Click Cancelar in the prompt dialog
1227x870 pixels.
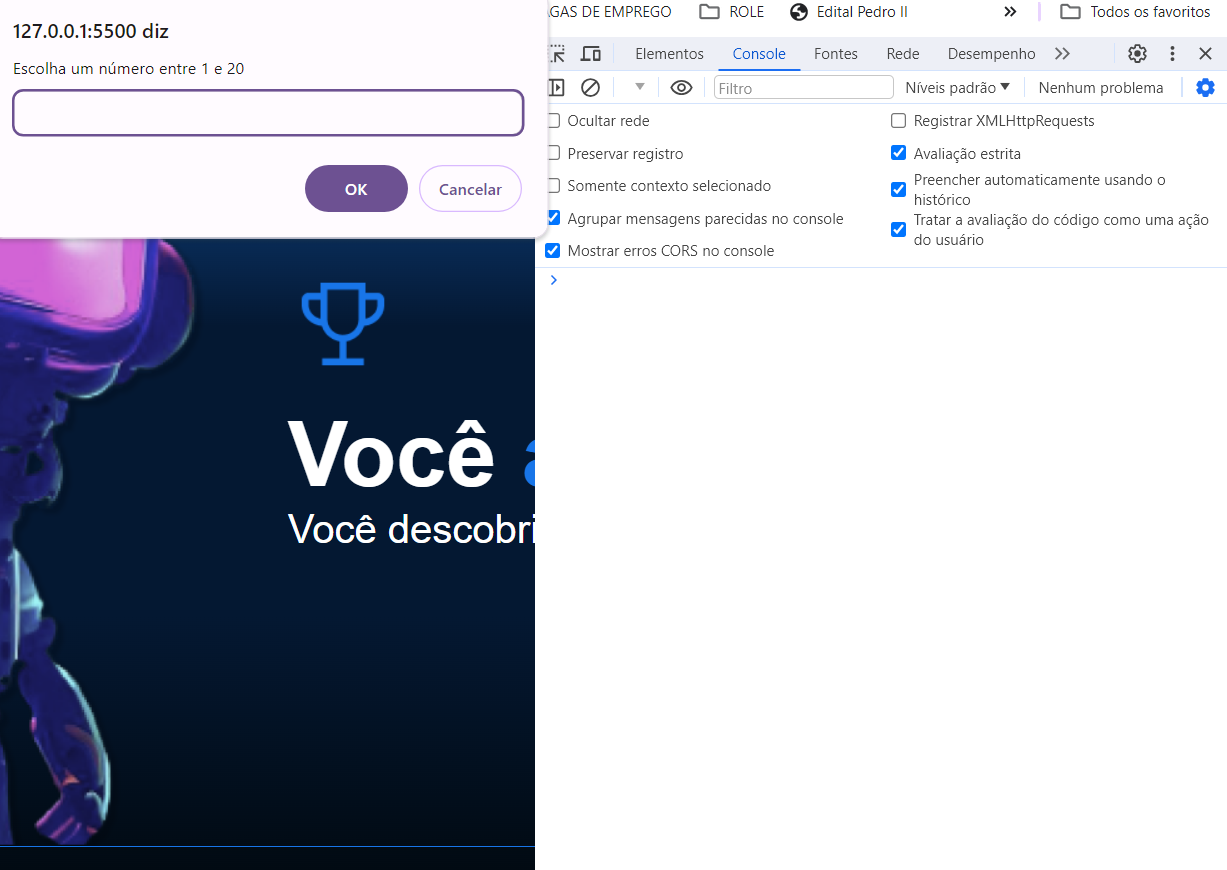(470, 189)
